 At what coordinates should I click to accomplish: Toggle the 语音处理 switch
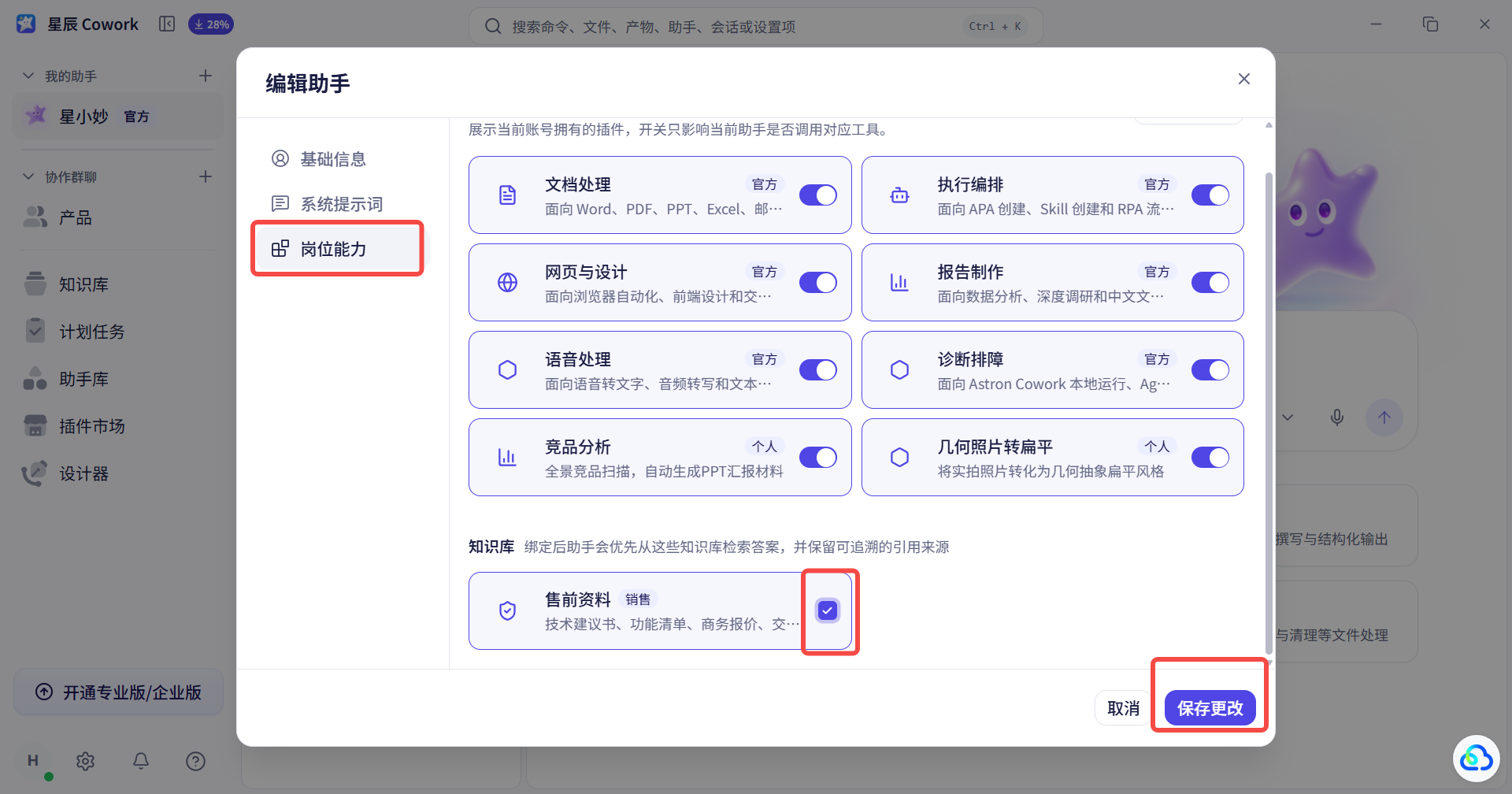817,370
